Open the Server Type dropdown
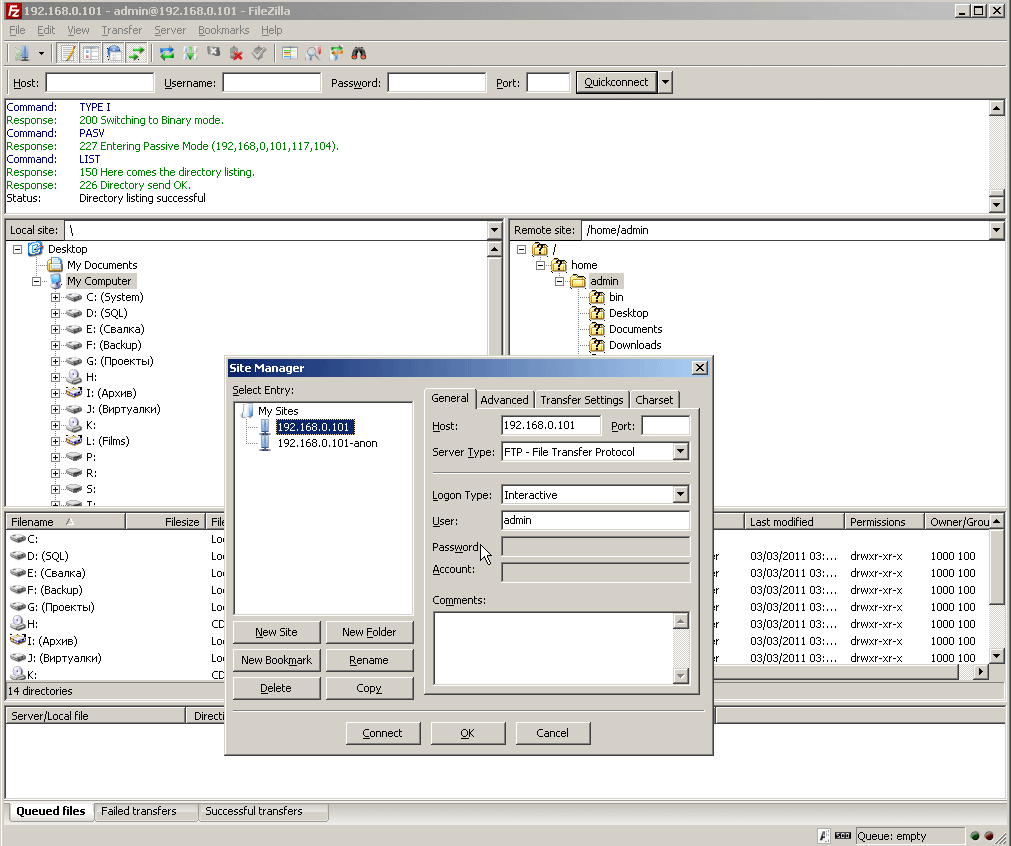The height and width of the screenshot is (846, 1011). pyautogui.click(x=680, y=452)
